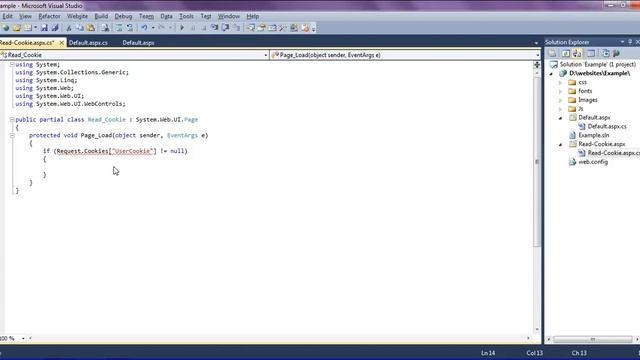Open the active documents list dropdown
640x360 pixels.
[x=536, y=43]
